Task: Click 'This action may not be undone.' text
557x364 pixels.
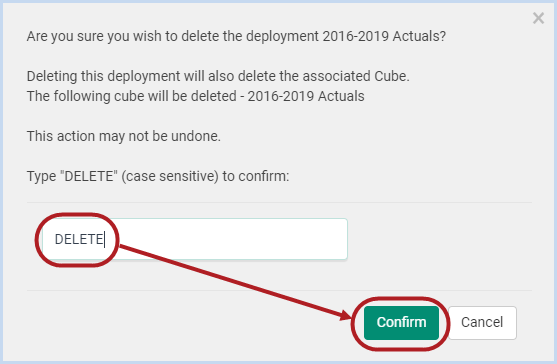Action: tap(124, 136)
